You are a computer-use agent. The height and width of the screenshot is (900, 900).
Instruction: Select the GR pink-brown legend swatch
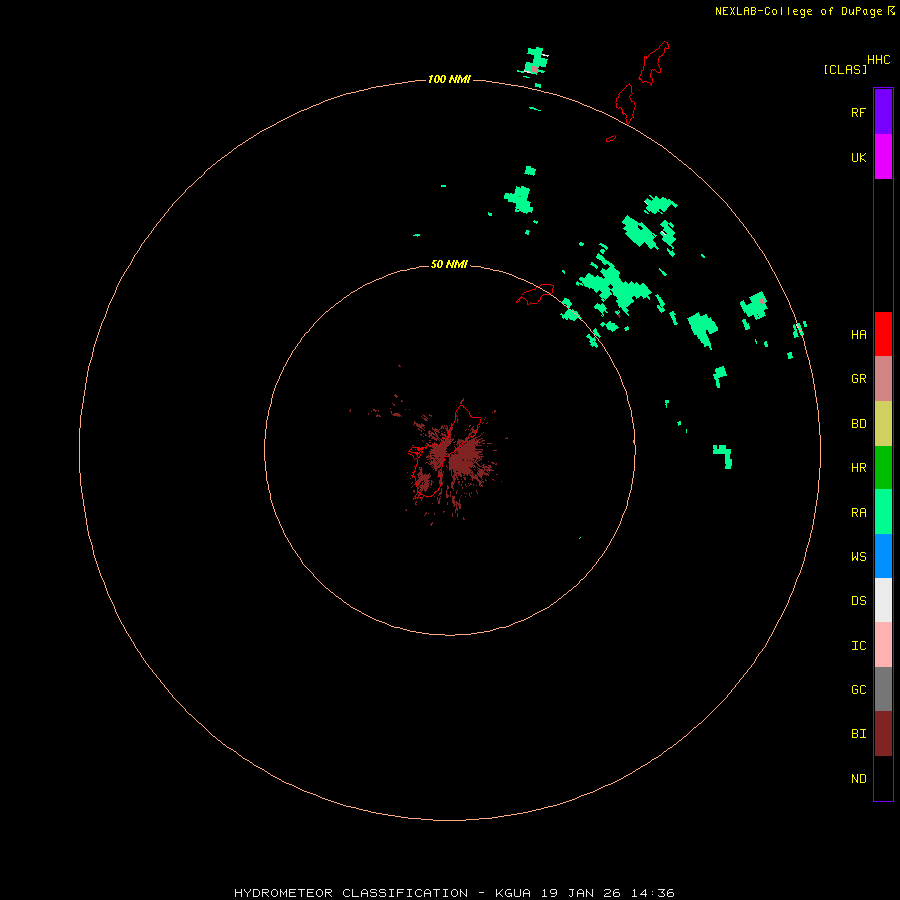pos(883,379)
